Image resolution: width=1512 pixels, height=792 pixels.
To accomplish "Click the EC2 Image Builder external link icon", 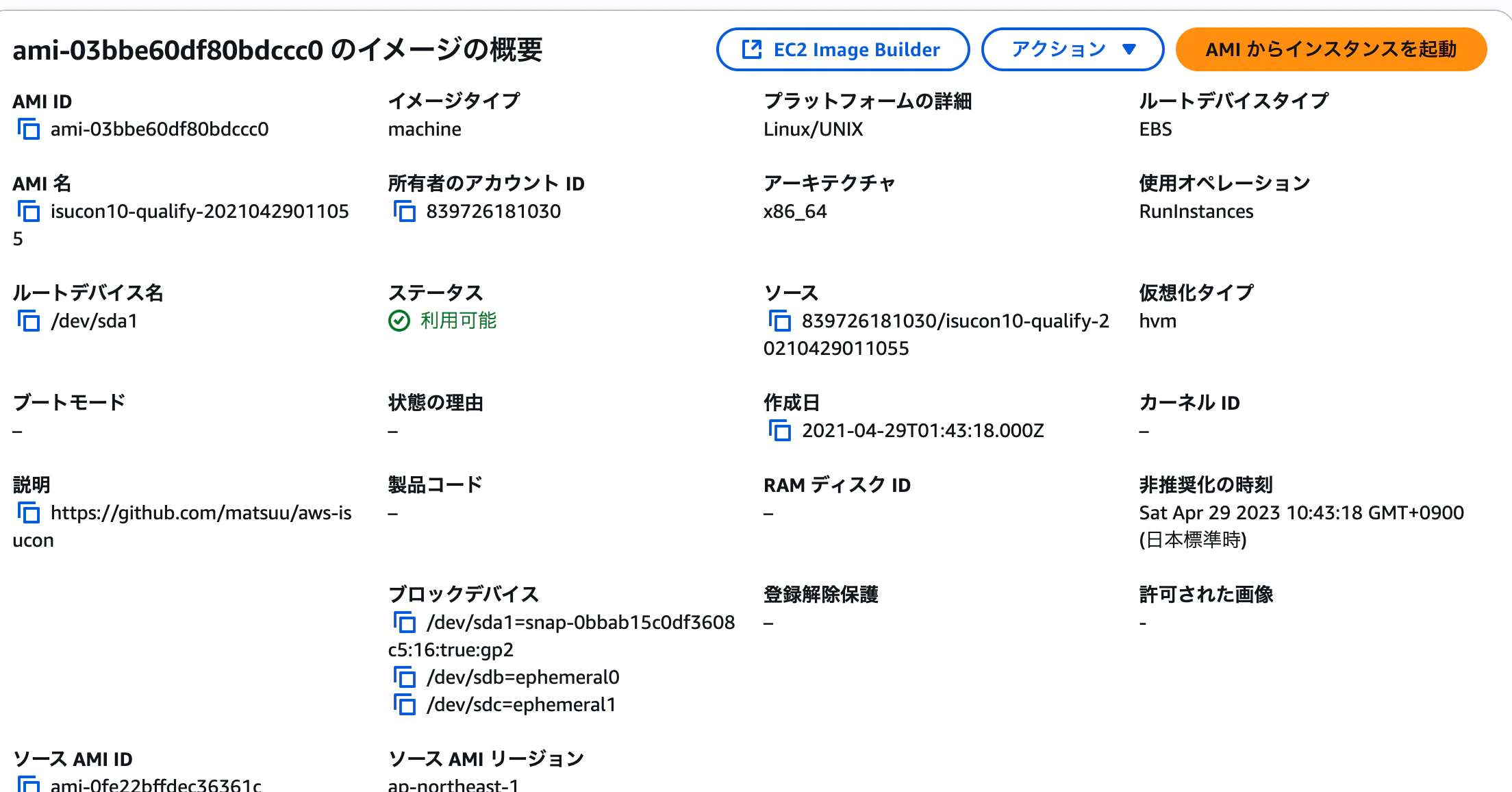I will (752, 49).
